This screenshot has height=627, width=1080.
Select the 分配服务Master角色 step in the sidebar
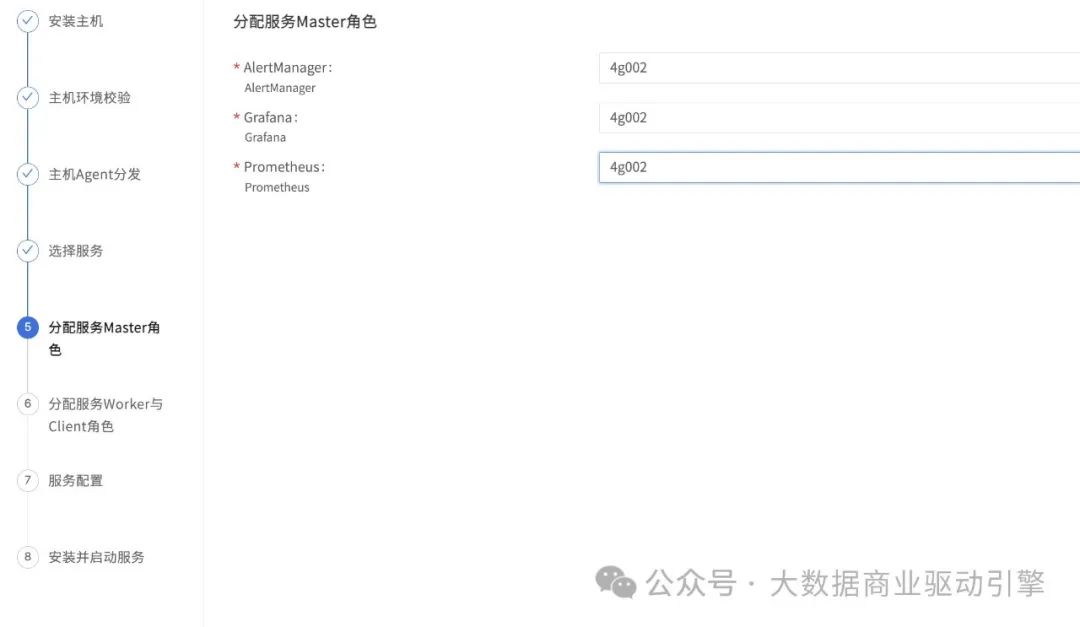coord(104,328)
